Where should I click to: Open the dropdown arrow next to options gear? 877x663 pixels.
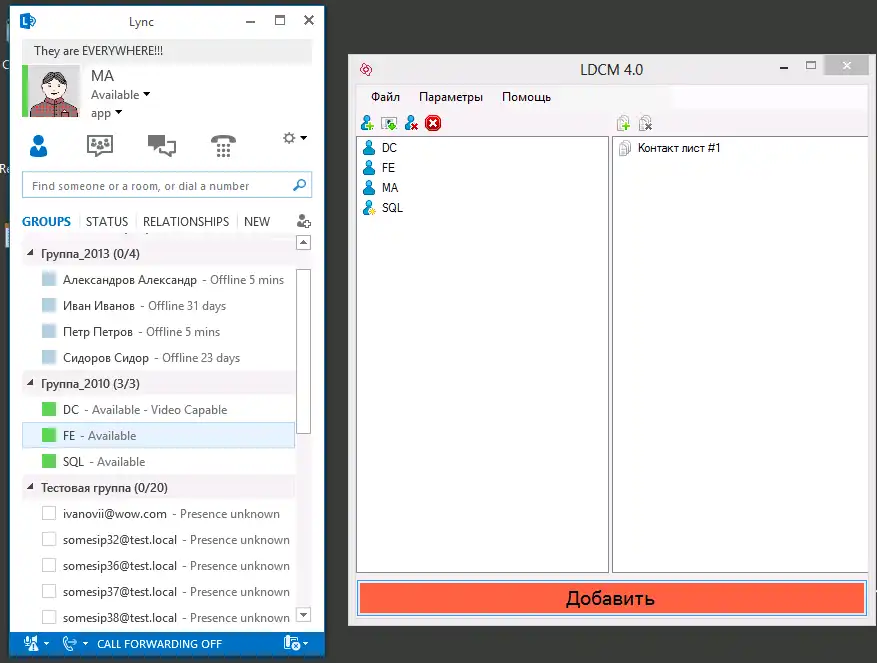tap(304, 138)
